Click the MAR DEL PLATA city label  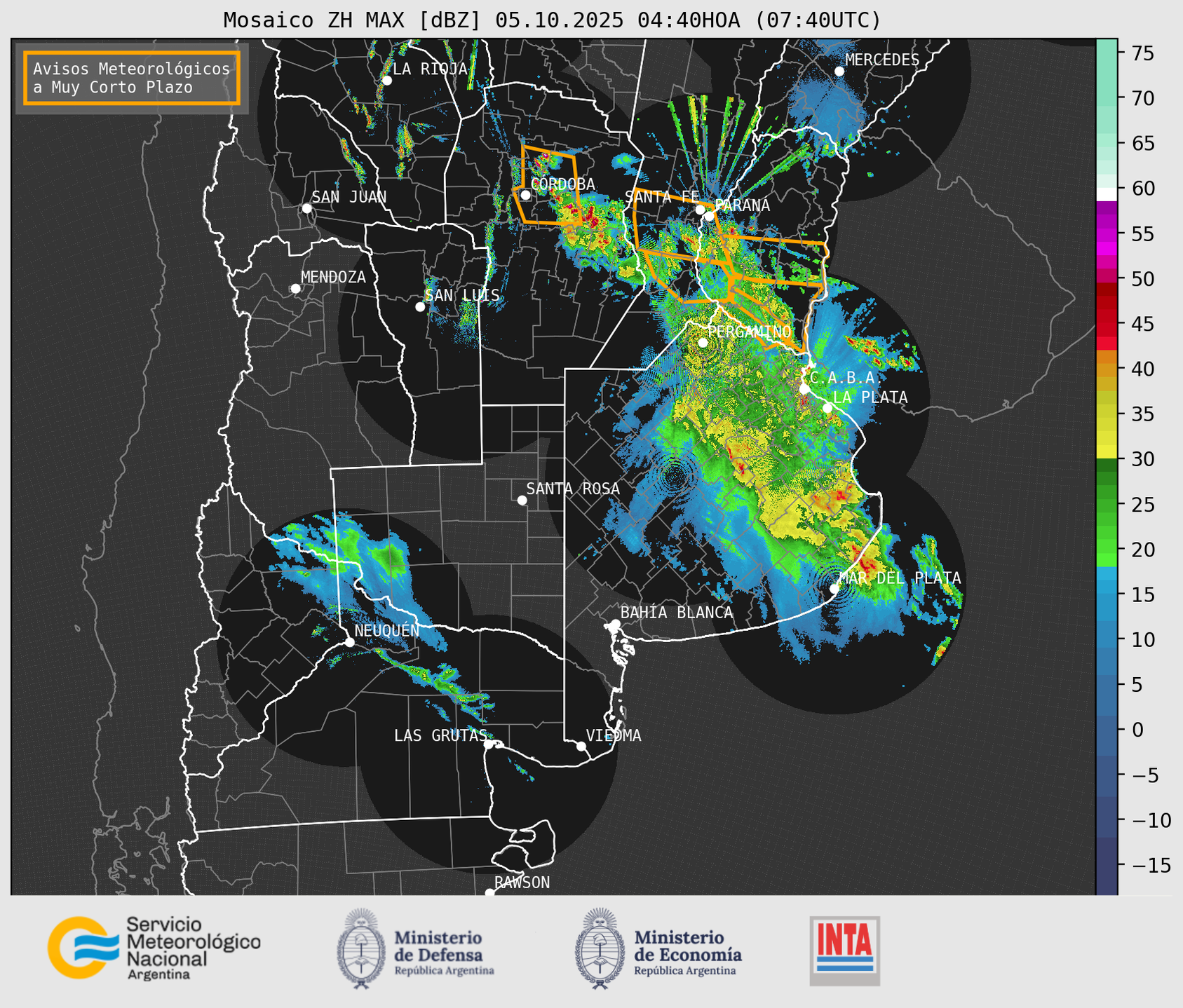[900, 578]
